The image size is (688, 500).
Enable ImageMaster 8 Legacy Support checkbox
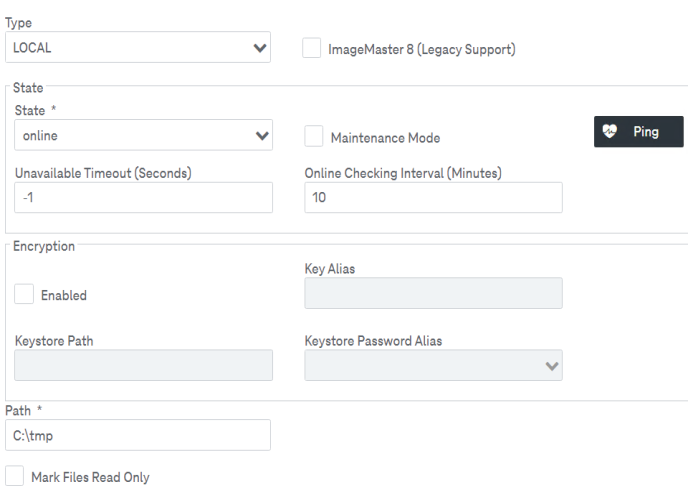click(312, 48)
